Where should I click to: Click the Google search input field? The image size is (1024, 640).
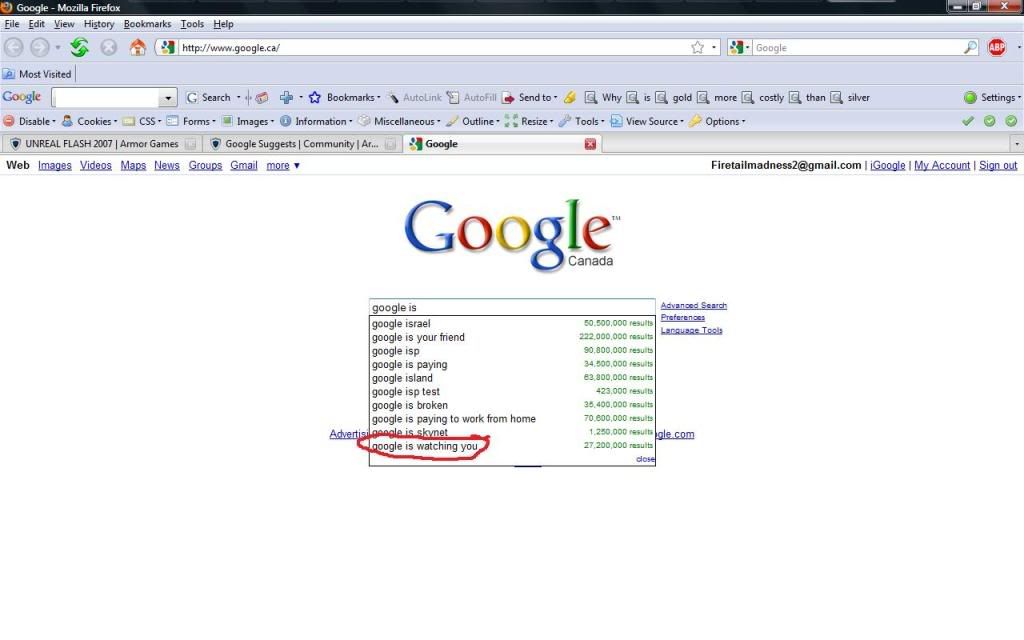pyautogui.click(x=512, y=308)
